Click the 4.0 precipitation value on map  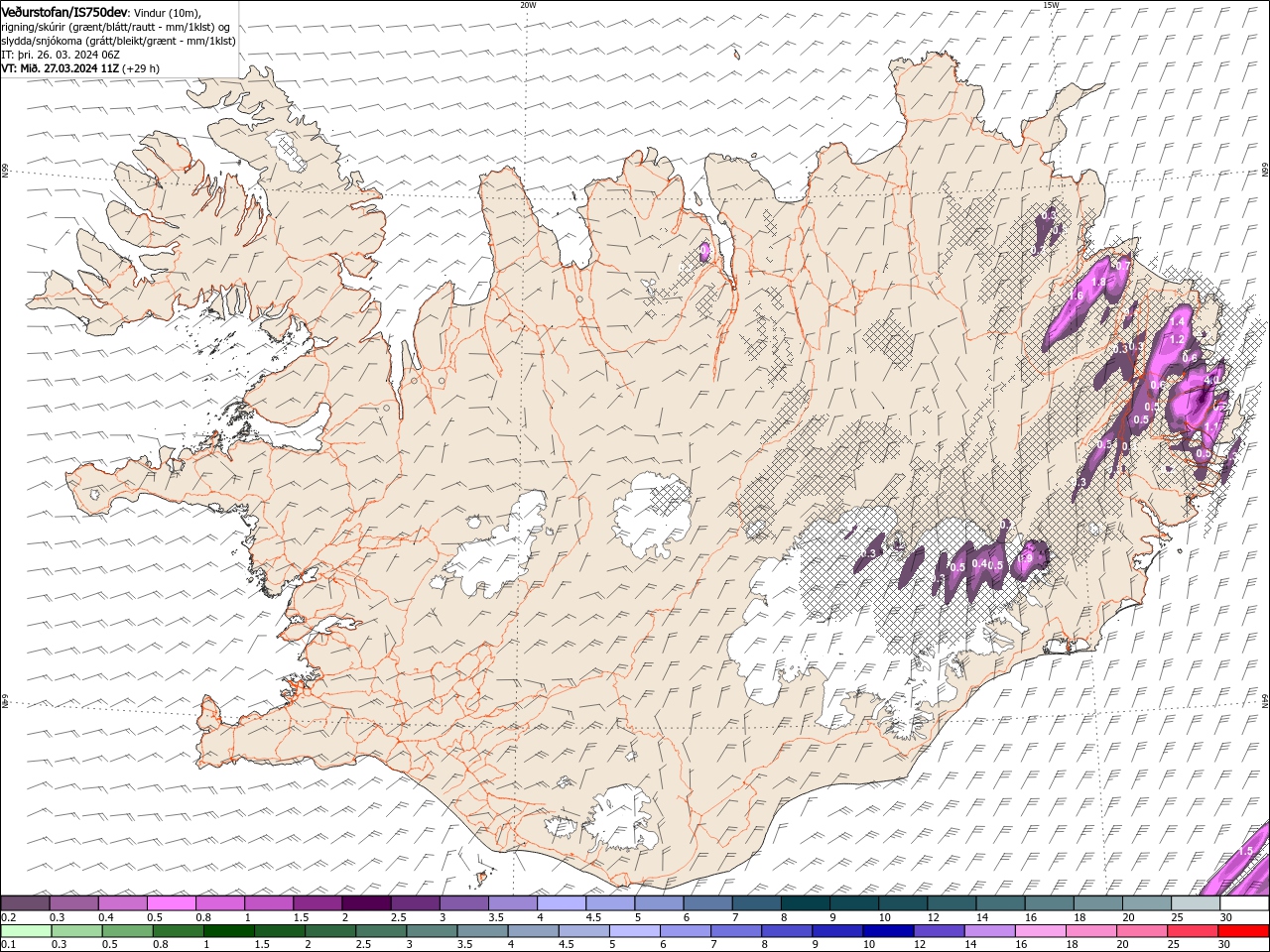point(1210,380)
